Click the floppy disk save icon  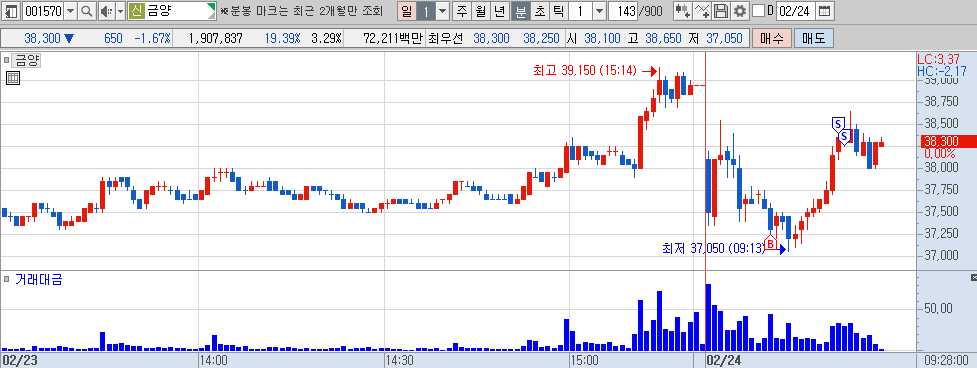pos(721,11)
